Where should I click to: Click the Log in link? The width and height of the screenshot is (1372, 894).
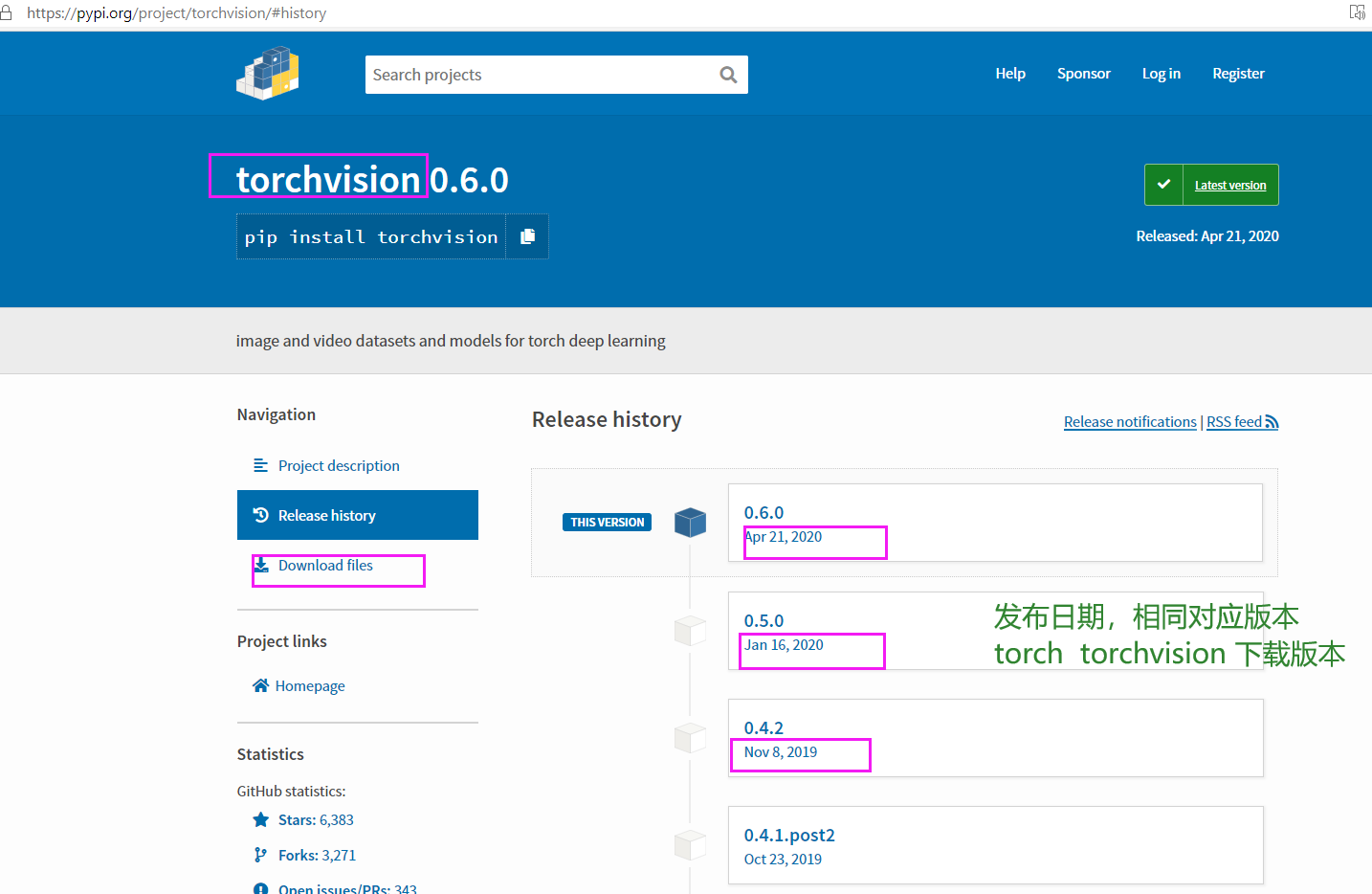pyautogui.click(x=1161, y=74)
